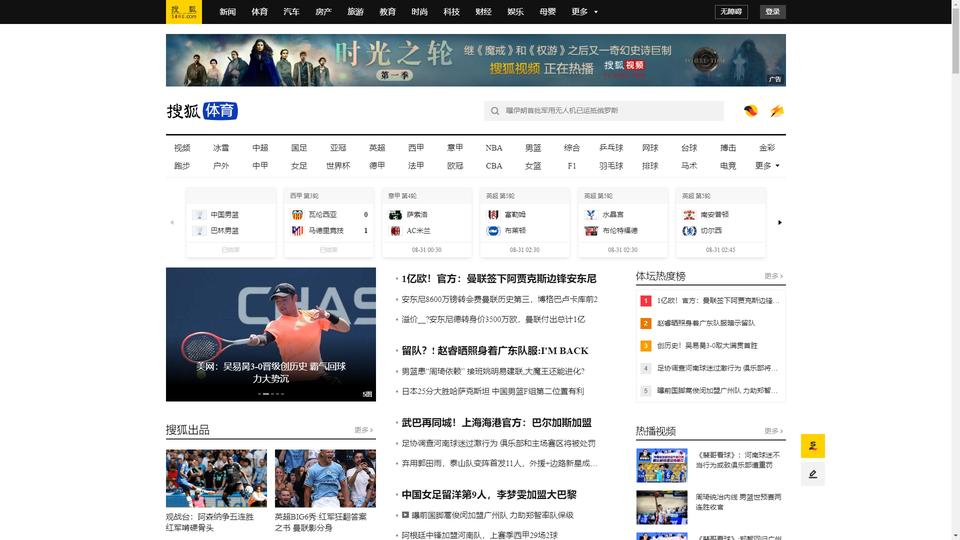Viewport: 960px width, 540px height.
Task: Click the Valencia (瓦伦西亚) team crest
Action: coord(297,215)
